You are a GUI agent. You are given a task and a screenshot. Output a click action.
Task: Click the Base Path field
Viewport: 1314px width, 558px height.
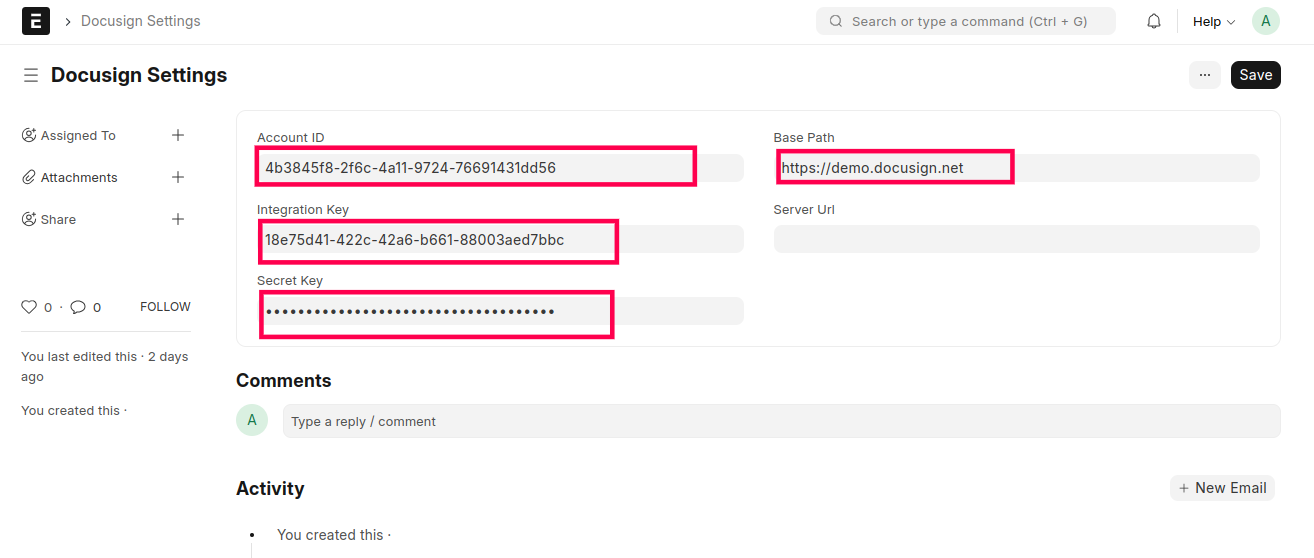[1017, 168]
